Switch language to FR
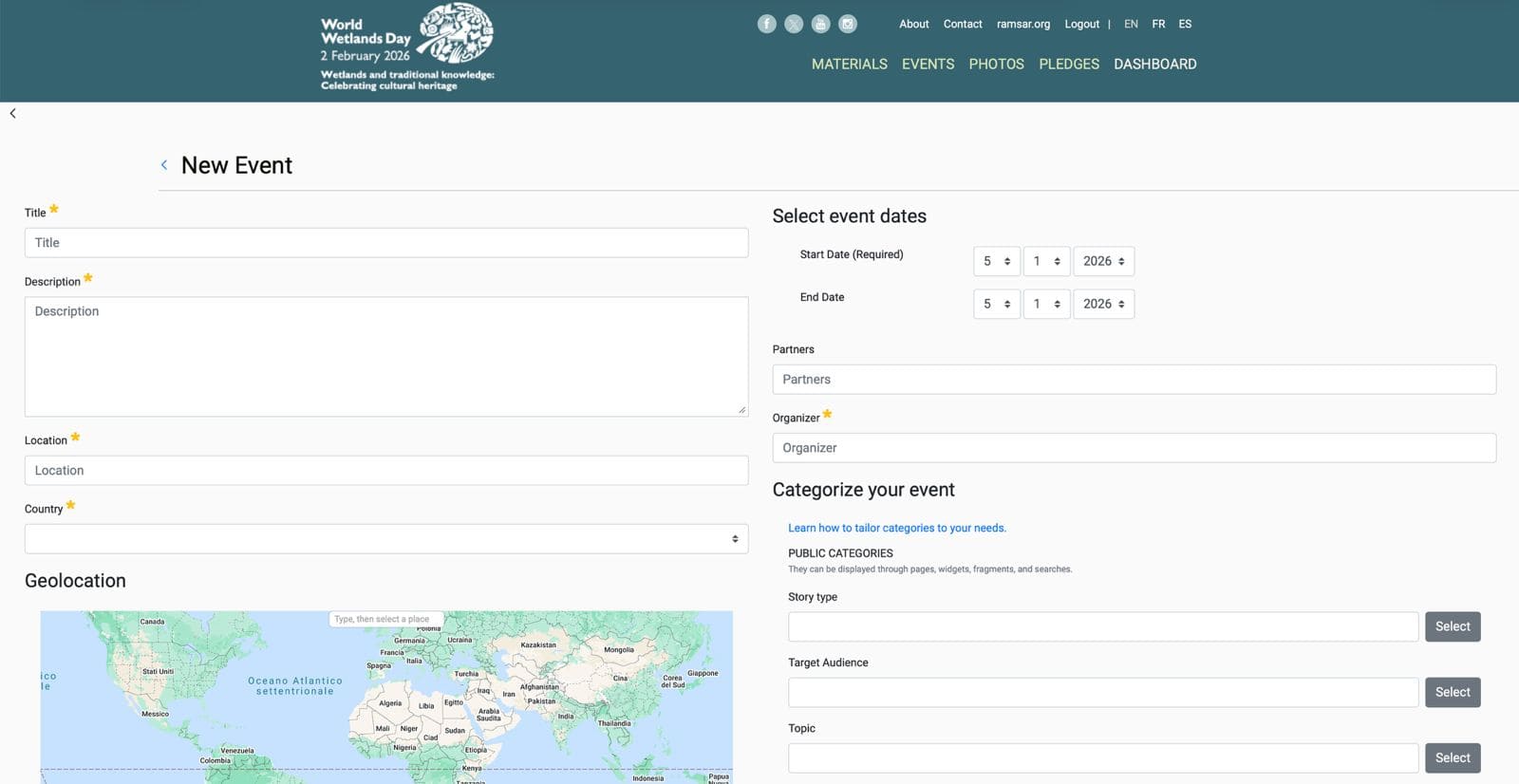 pos(1158,24)
